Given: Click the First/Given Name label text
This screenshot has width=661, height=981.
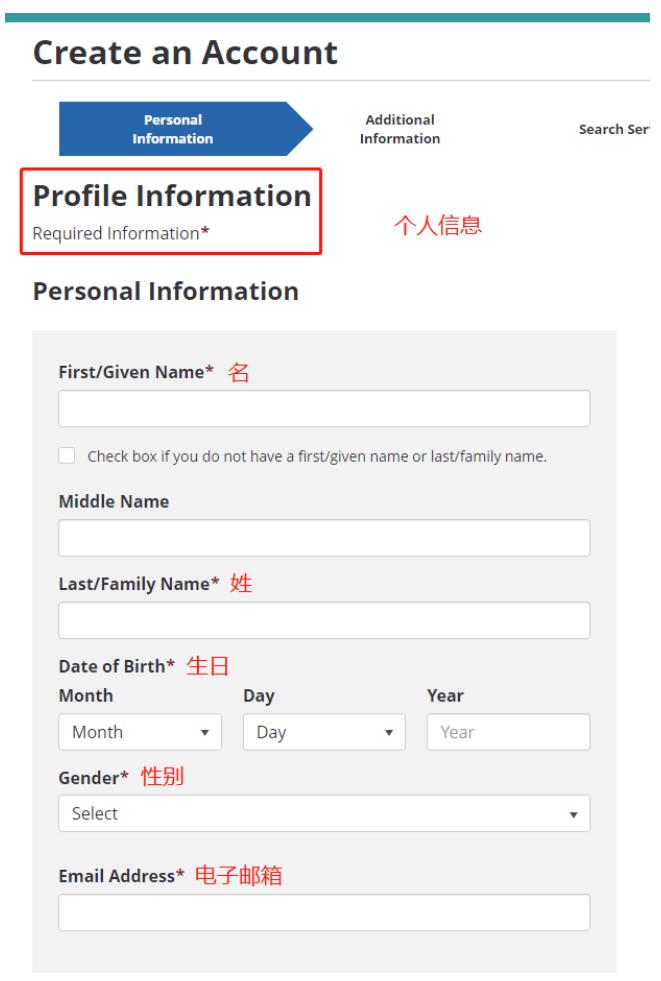Looking at the screenshot, I should coord(136,372).
